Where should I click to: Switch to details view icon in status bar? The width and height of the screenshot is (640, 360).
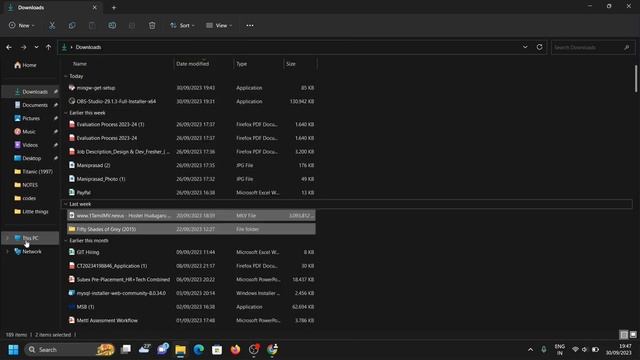point(624,335)
